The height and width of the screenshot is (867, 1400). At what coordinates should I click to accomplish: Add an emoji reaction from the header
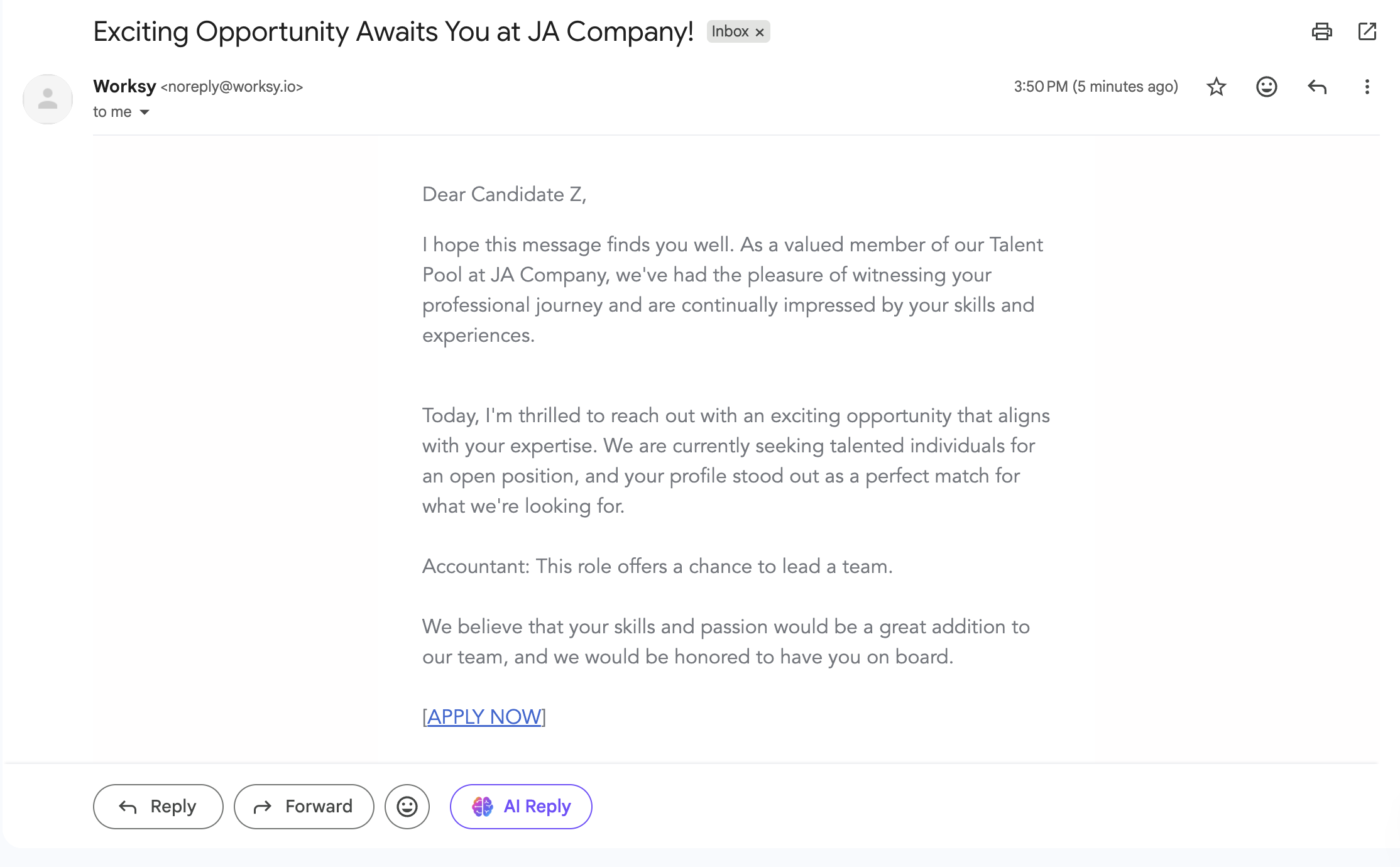(1266, 87)
